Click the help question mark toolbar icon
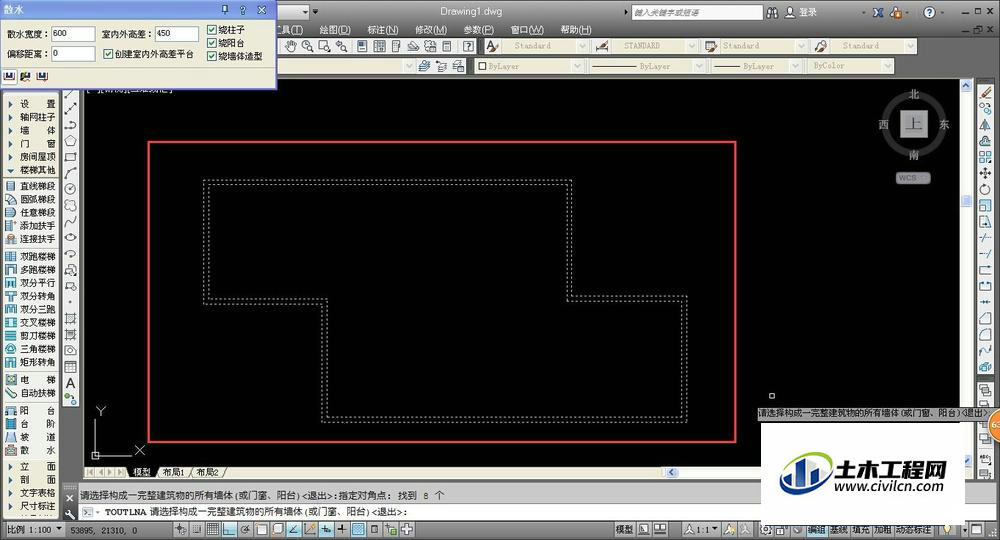This screenshot has height=540, width=1000. point(468,46)
